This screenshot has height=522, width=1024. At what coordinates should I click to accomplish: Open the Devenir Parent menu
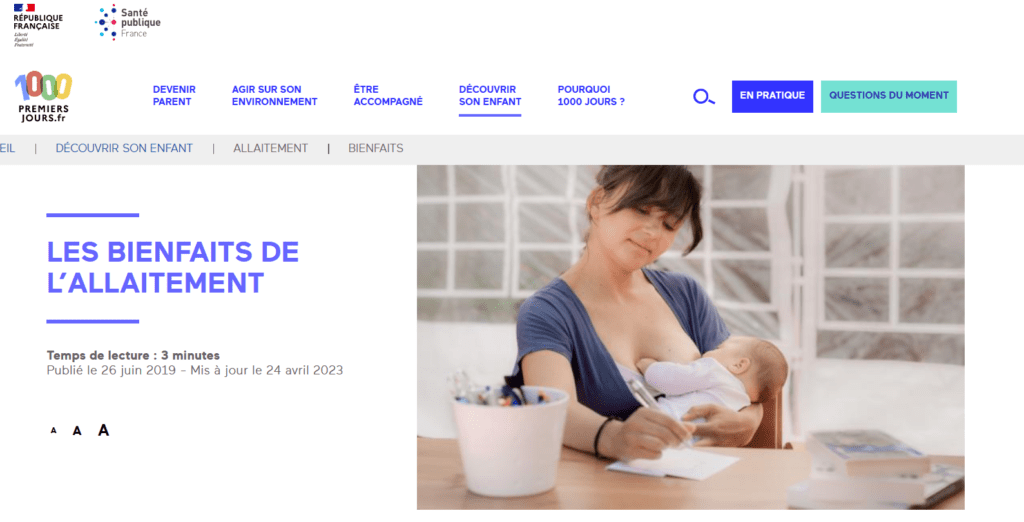pos(174,95)
